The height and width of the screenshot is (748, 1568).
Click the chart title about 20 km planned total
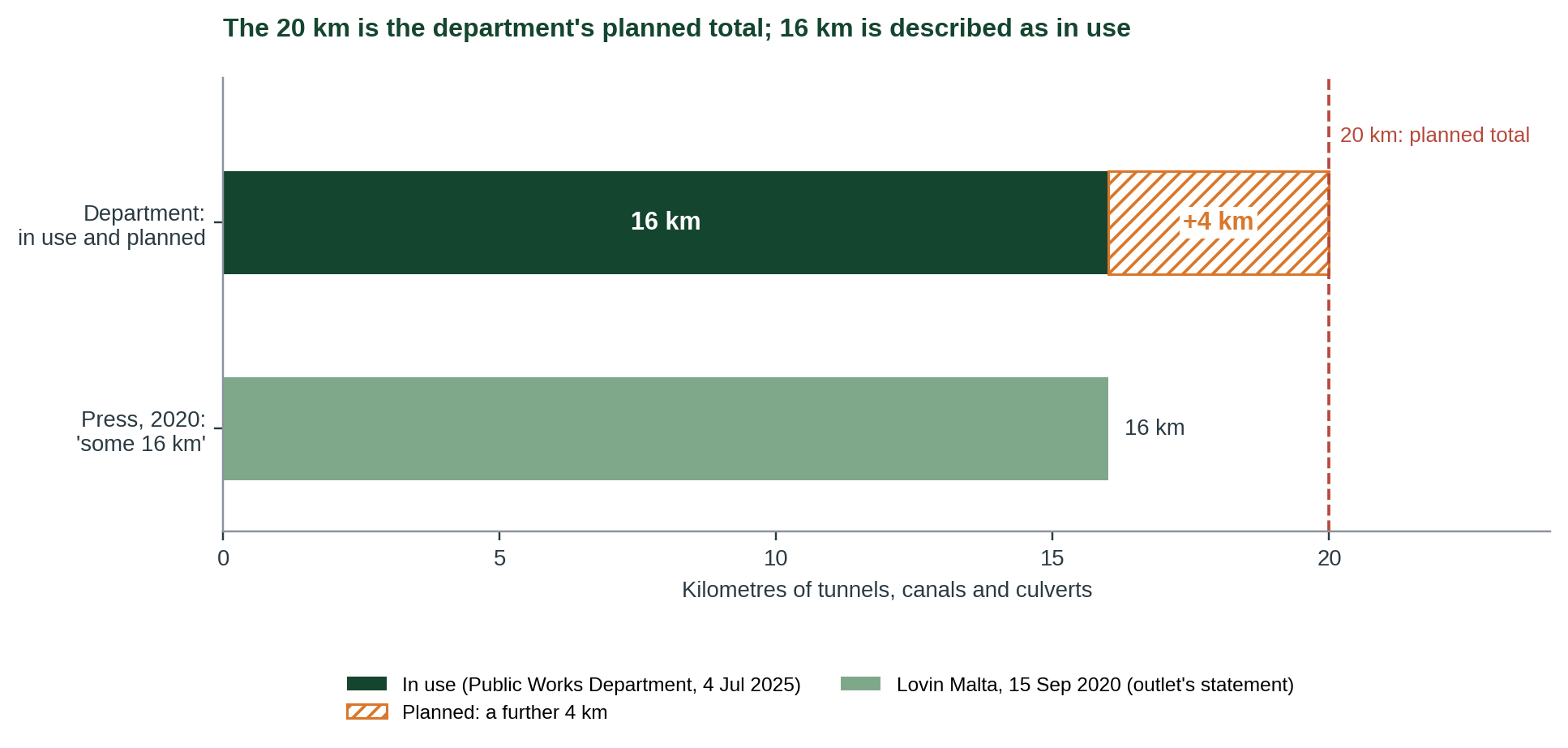click(676, 28)
